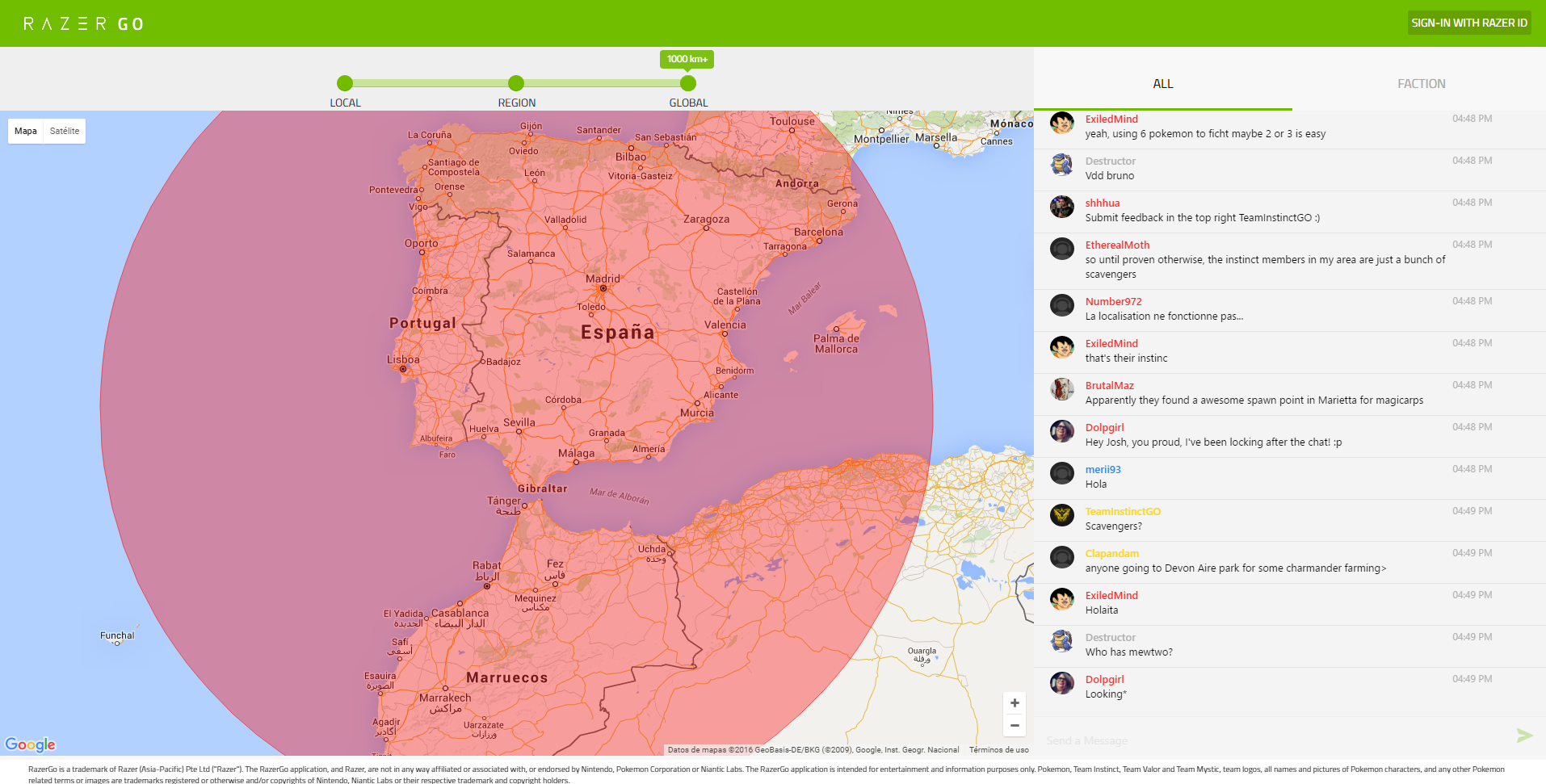The image size is (1546, 784).
Task: Sign in with Razer ID
Action: click(x=1469, y=23)
